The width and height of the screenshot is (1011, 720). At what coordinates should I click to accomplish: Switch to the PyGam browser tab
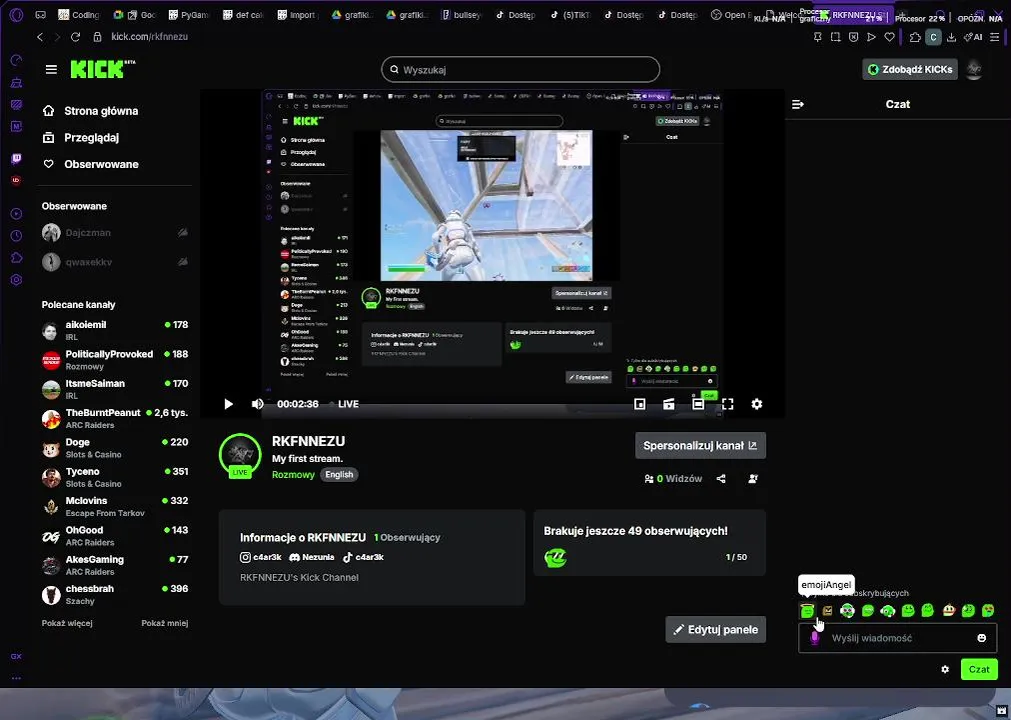click(188, 15)
